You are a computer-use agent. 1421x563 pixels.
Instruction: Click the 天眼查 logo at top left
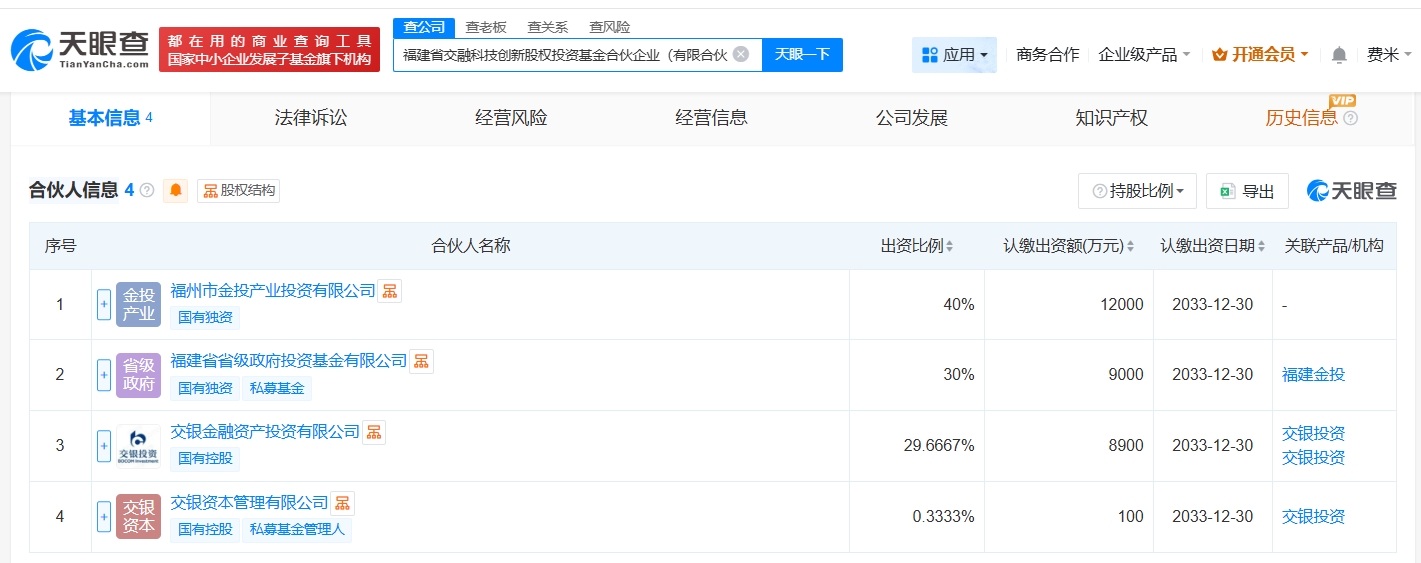tap(80, 49)
